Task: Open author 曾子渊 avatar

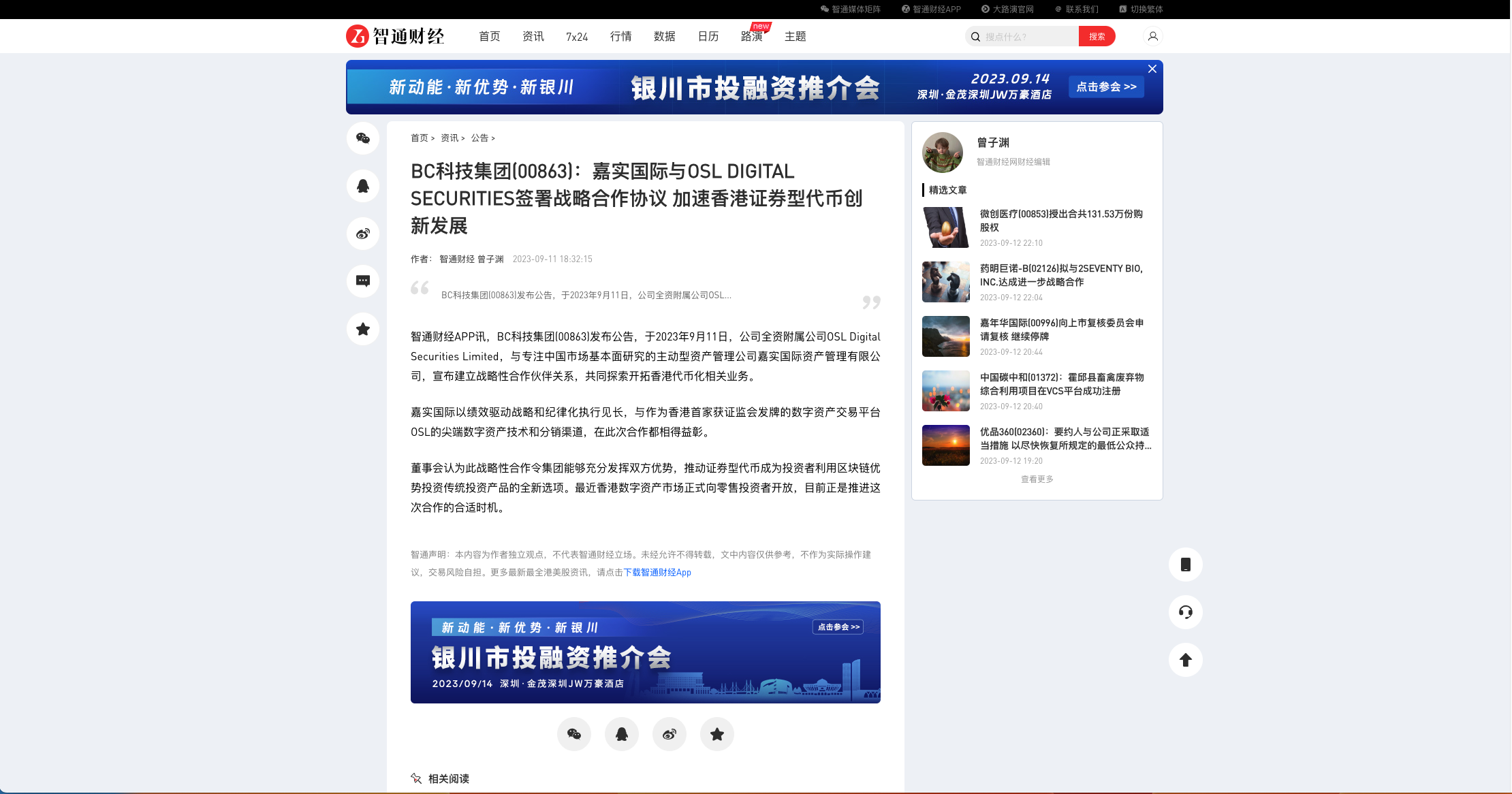Action: (x=943, y=153)
